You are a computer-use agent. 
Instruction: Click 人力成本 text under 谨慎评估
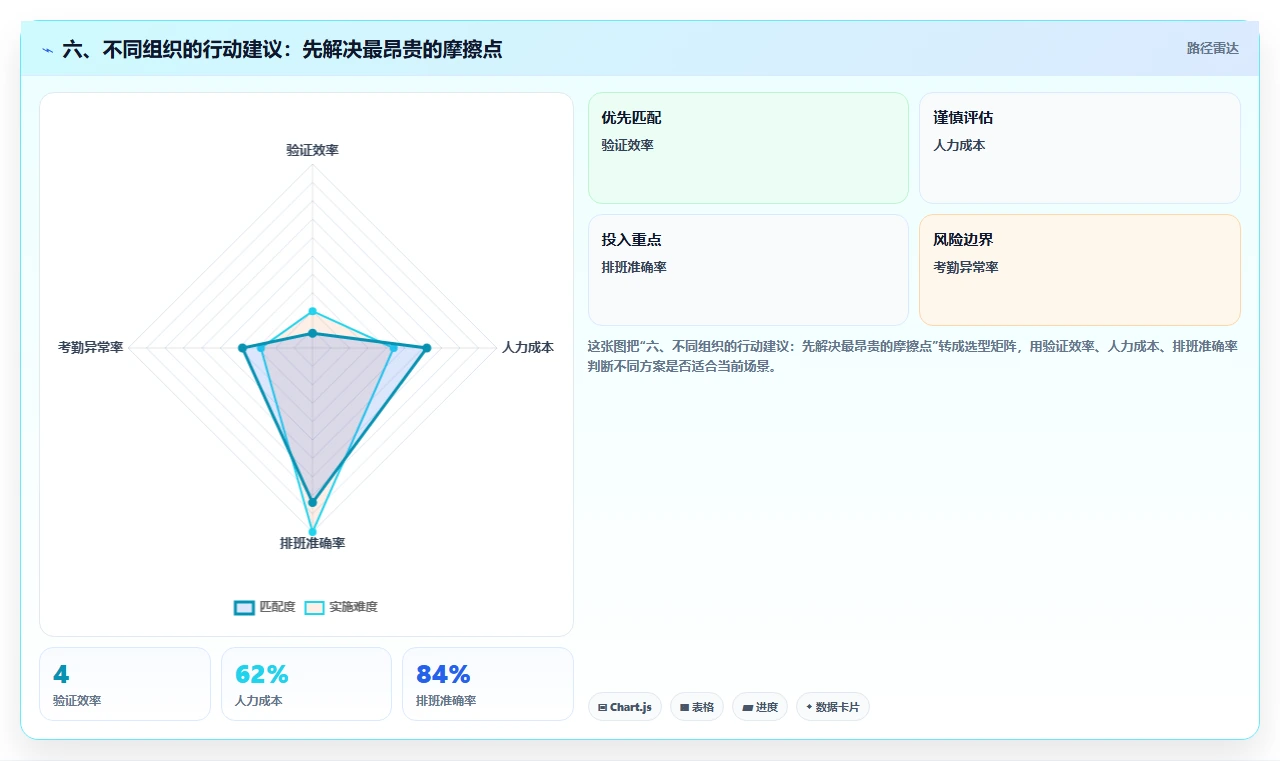(x=959, y=145)
